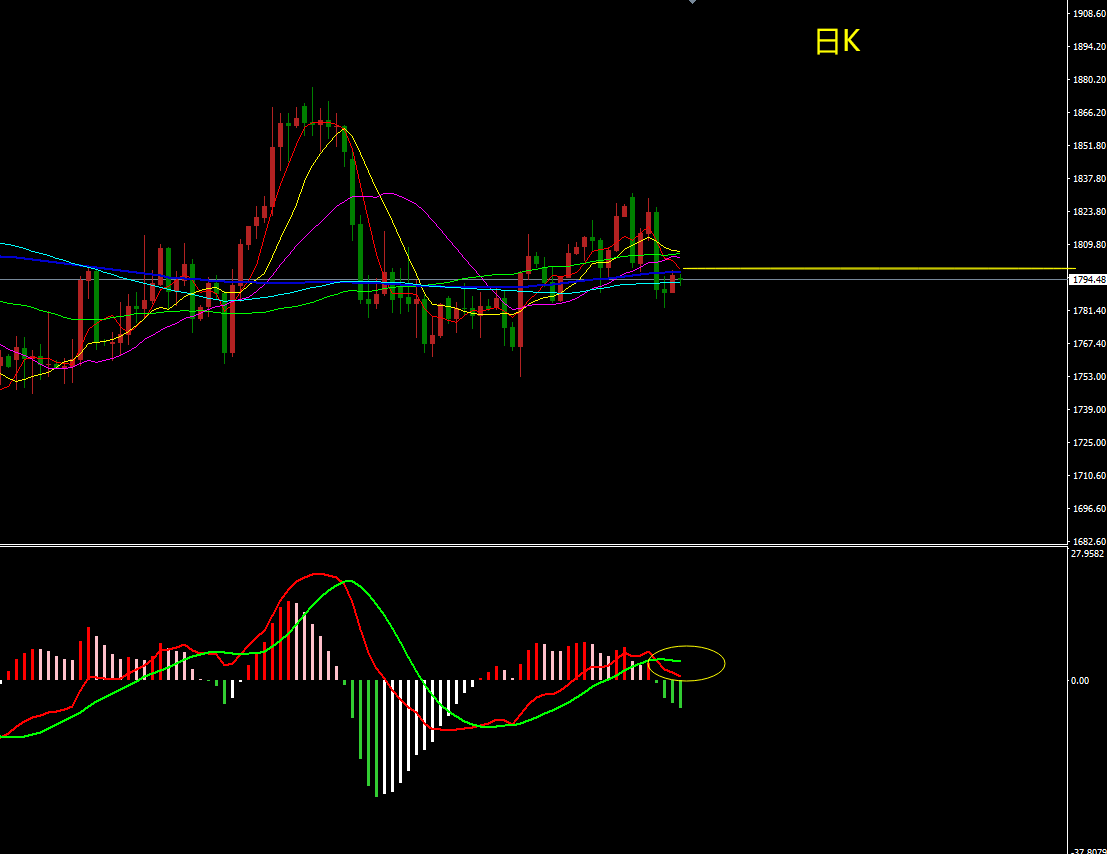Click the yellow 日K text label
The height and width of the screenshot is (854, 1107).
pyautogui.click(x=837, y=42)
